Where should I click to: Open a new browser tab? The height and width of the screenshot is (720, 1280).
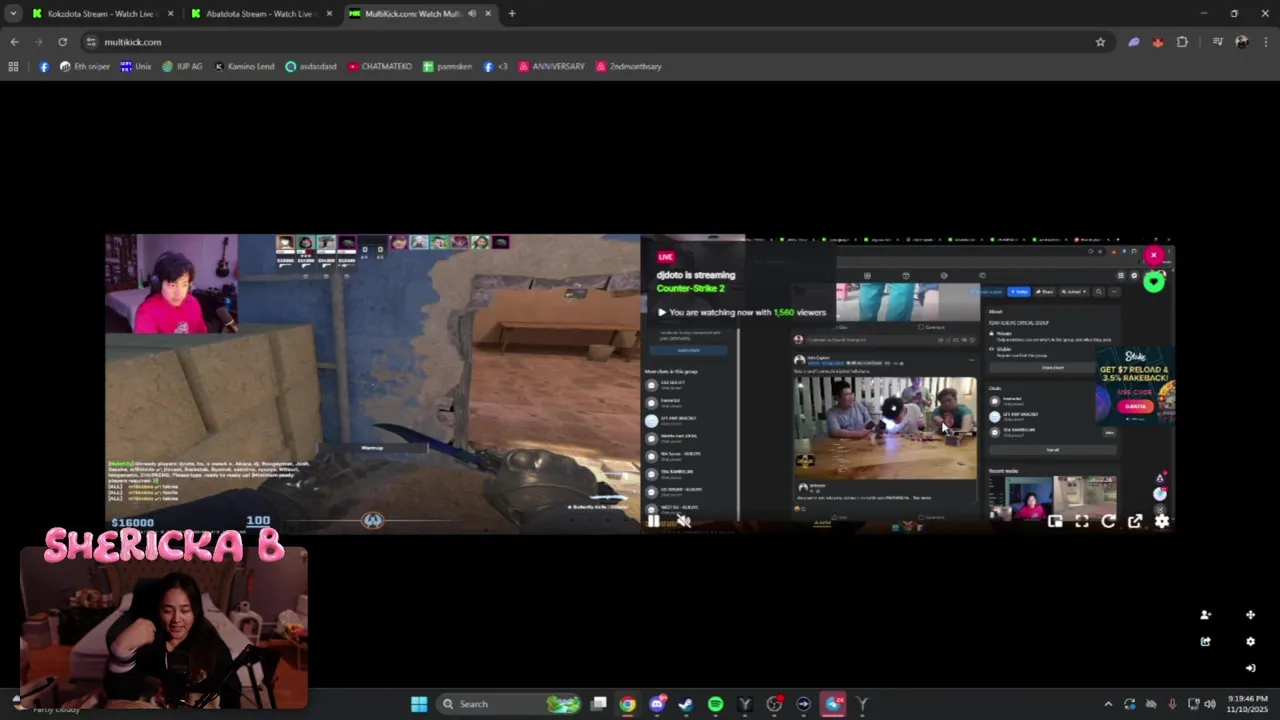tap(512, 14)
